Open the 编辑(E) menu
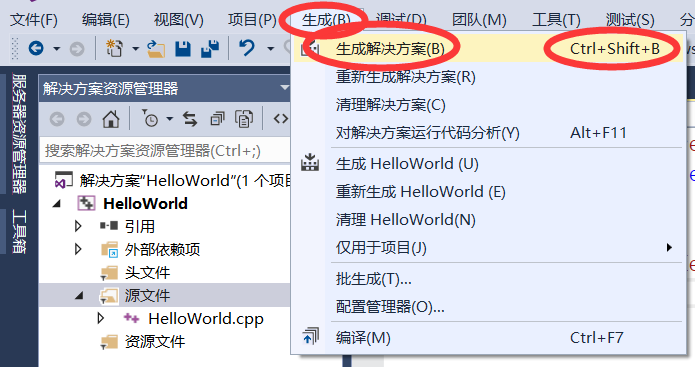 pos(105,20)
